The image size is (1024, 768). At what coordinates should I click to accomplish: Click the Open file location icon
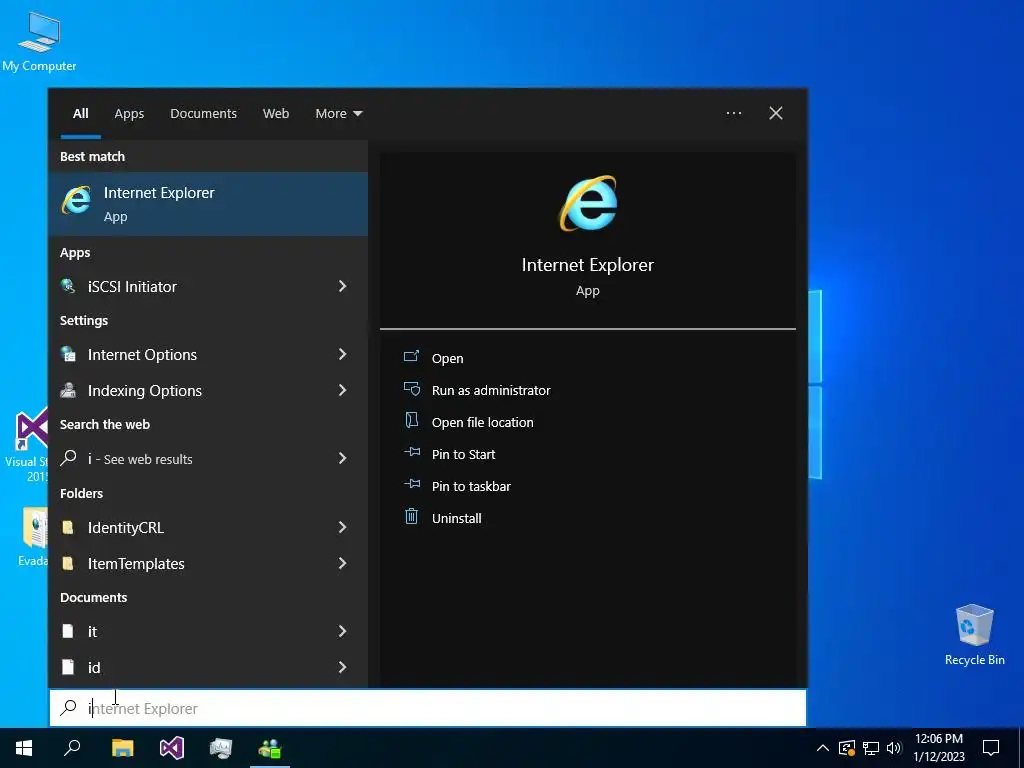click(411, 421)
